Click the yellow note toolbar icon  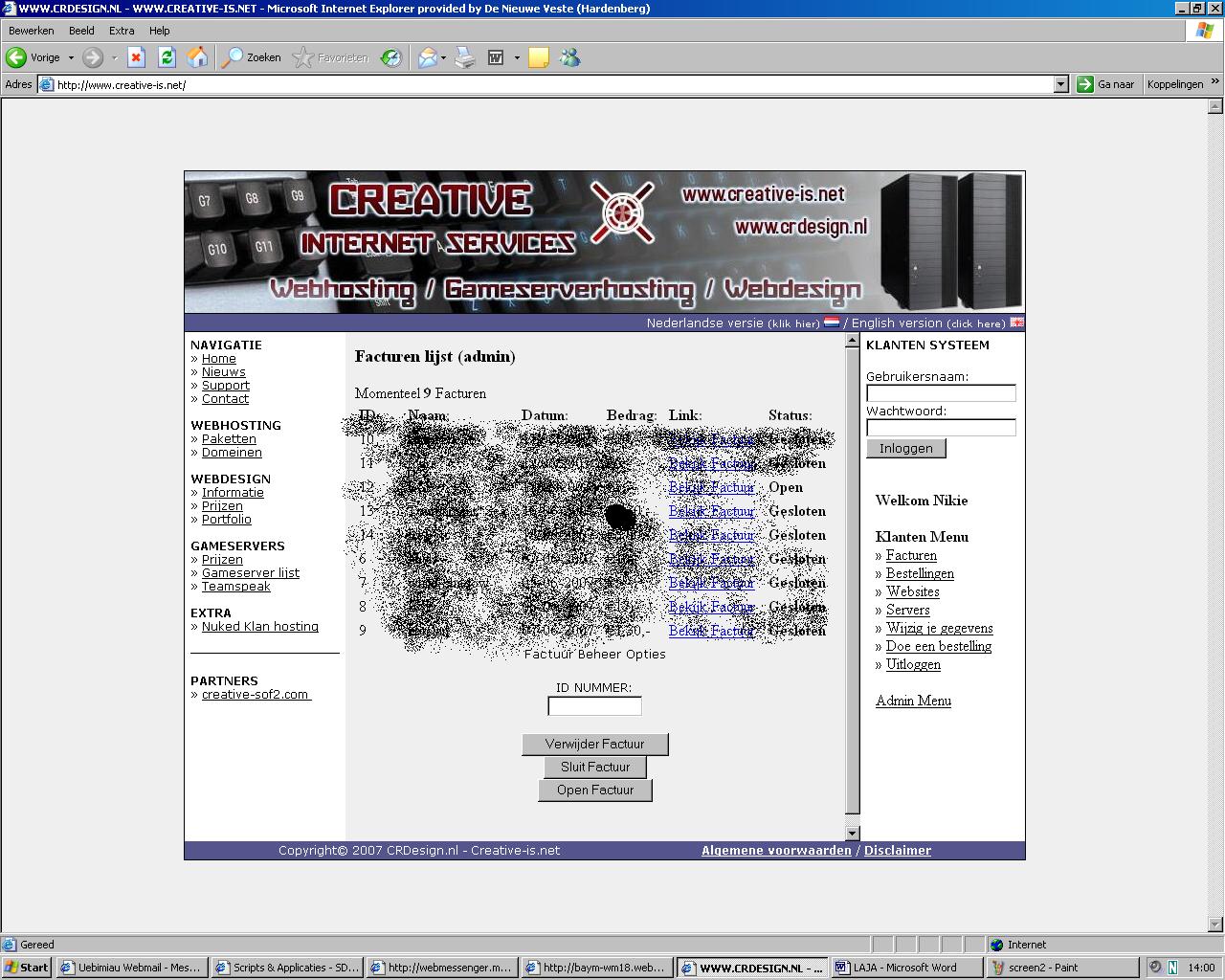point(539,57)
